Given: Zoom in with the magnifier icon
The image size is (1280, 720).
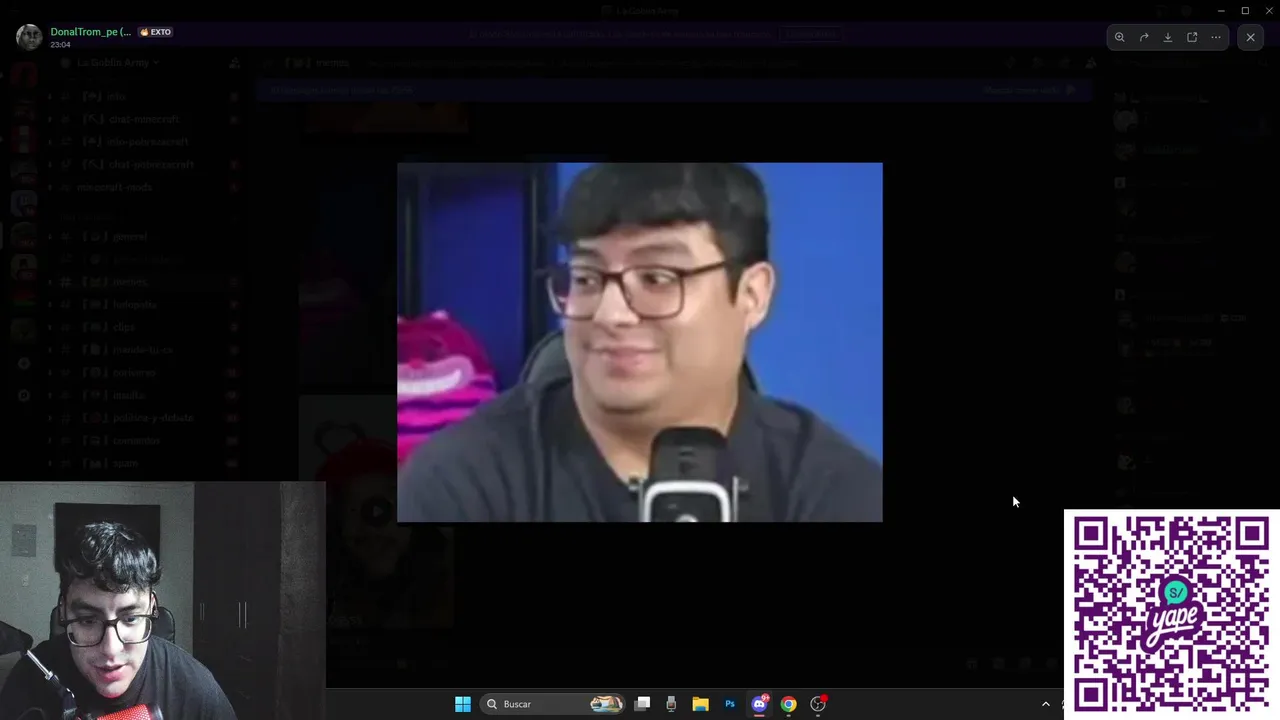Looking at the screenshot, I should pyautogui.click(x=1120, y=37).
